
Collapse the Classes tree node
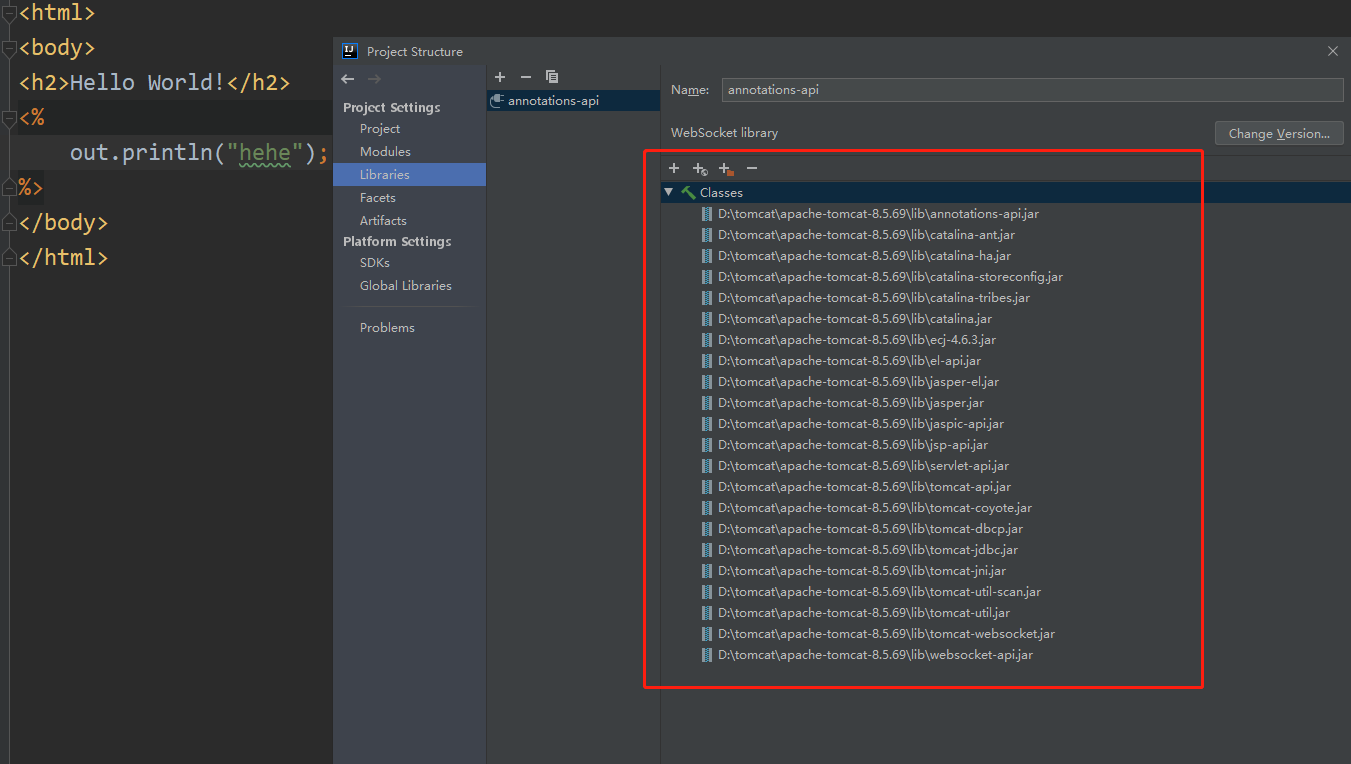669,192
